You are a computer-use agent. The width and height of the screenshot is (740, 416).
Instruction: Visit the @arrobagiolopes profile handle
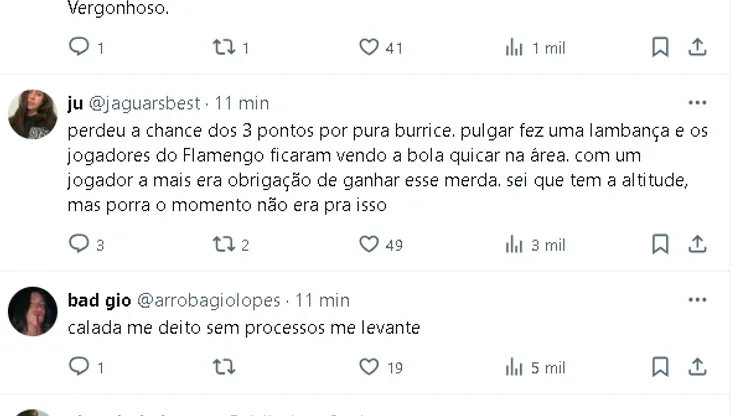point(208,300)
